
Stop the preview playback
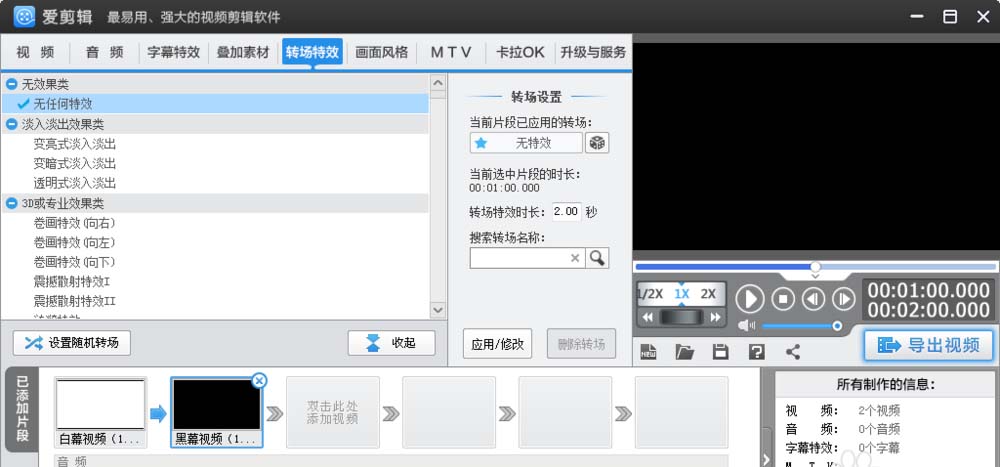point(783,299)
